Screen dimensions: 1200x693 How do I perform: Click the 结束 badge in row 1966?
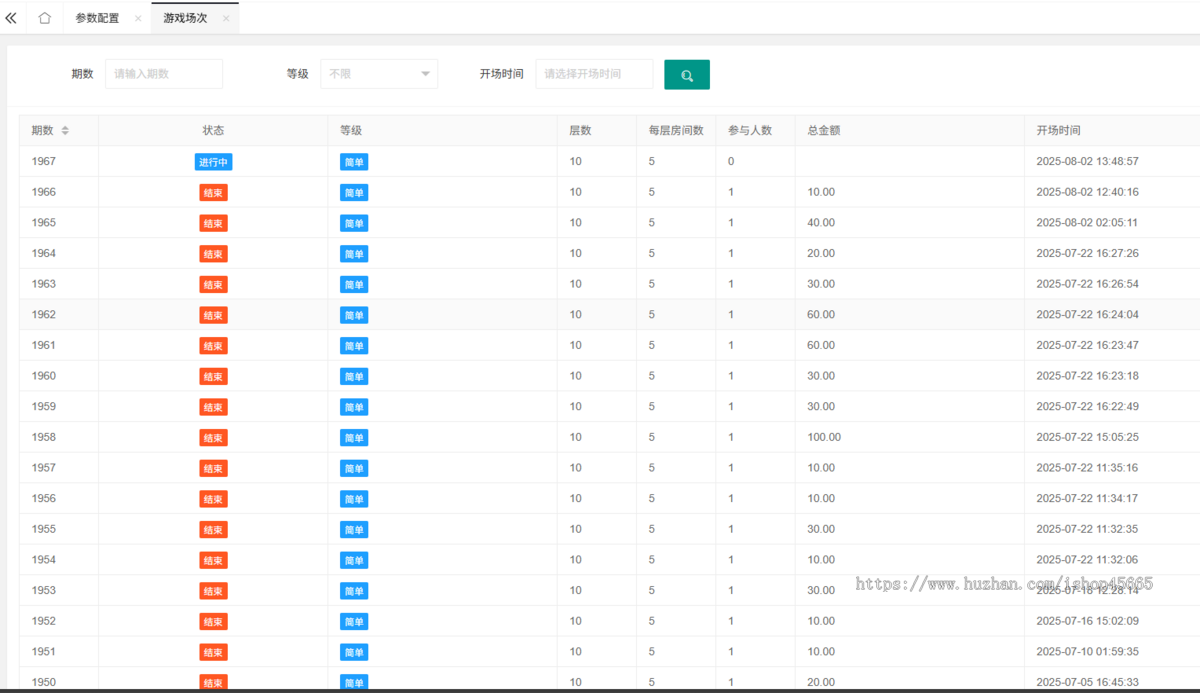click(213, 193)
